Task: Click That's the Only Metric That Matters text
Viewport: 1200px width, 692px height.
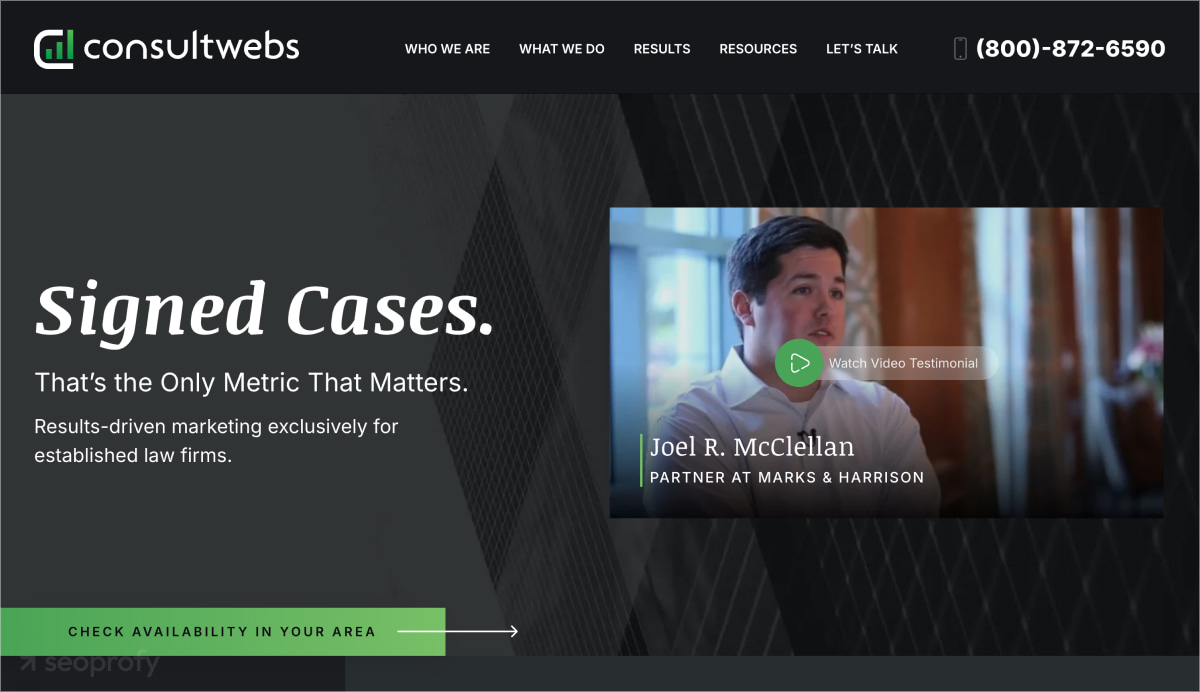Action: 251,383
